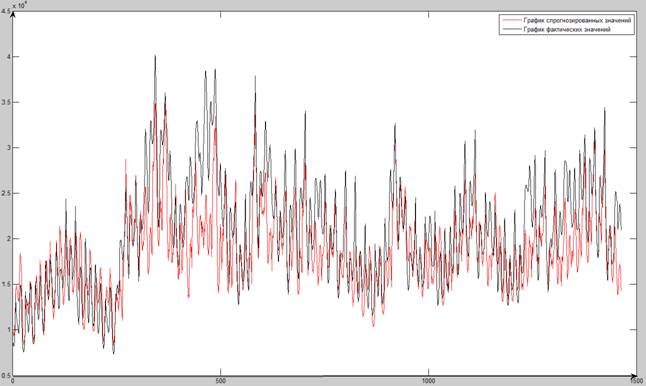Click the y-axis tick label 4
The width and height of the screenshot is (646, 386).
pyautogui.click(x=8, y=56)
